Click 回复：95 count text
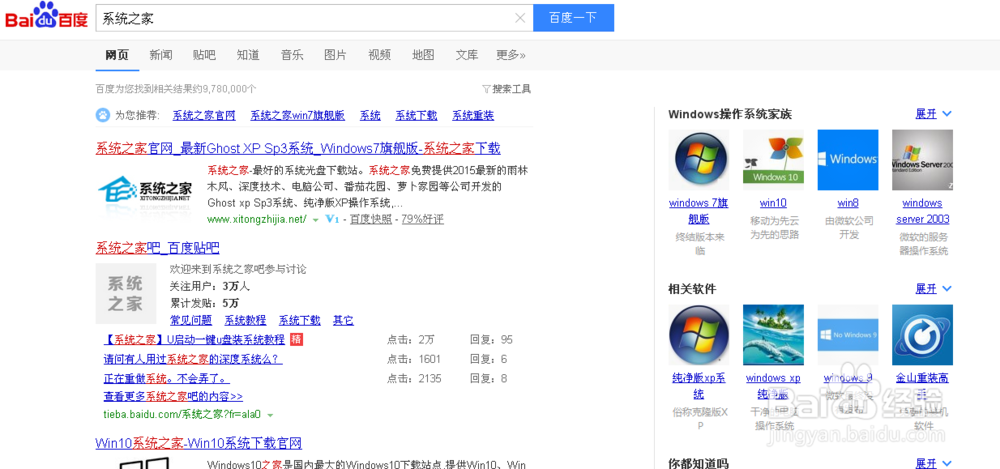 click(491, 339)
